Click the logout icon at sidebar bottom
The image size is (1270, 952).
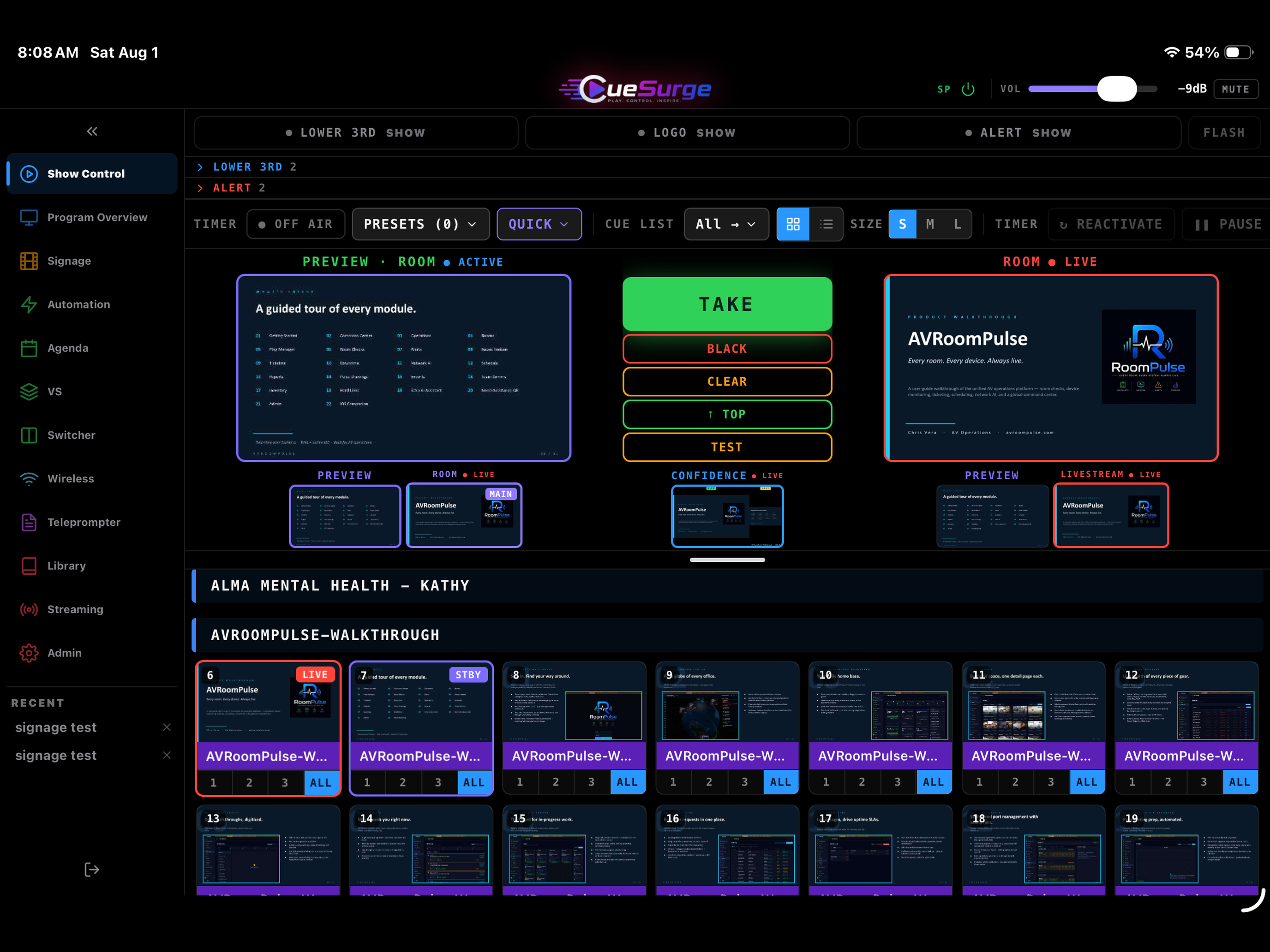(x=92, y=870)
